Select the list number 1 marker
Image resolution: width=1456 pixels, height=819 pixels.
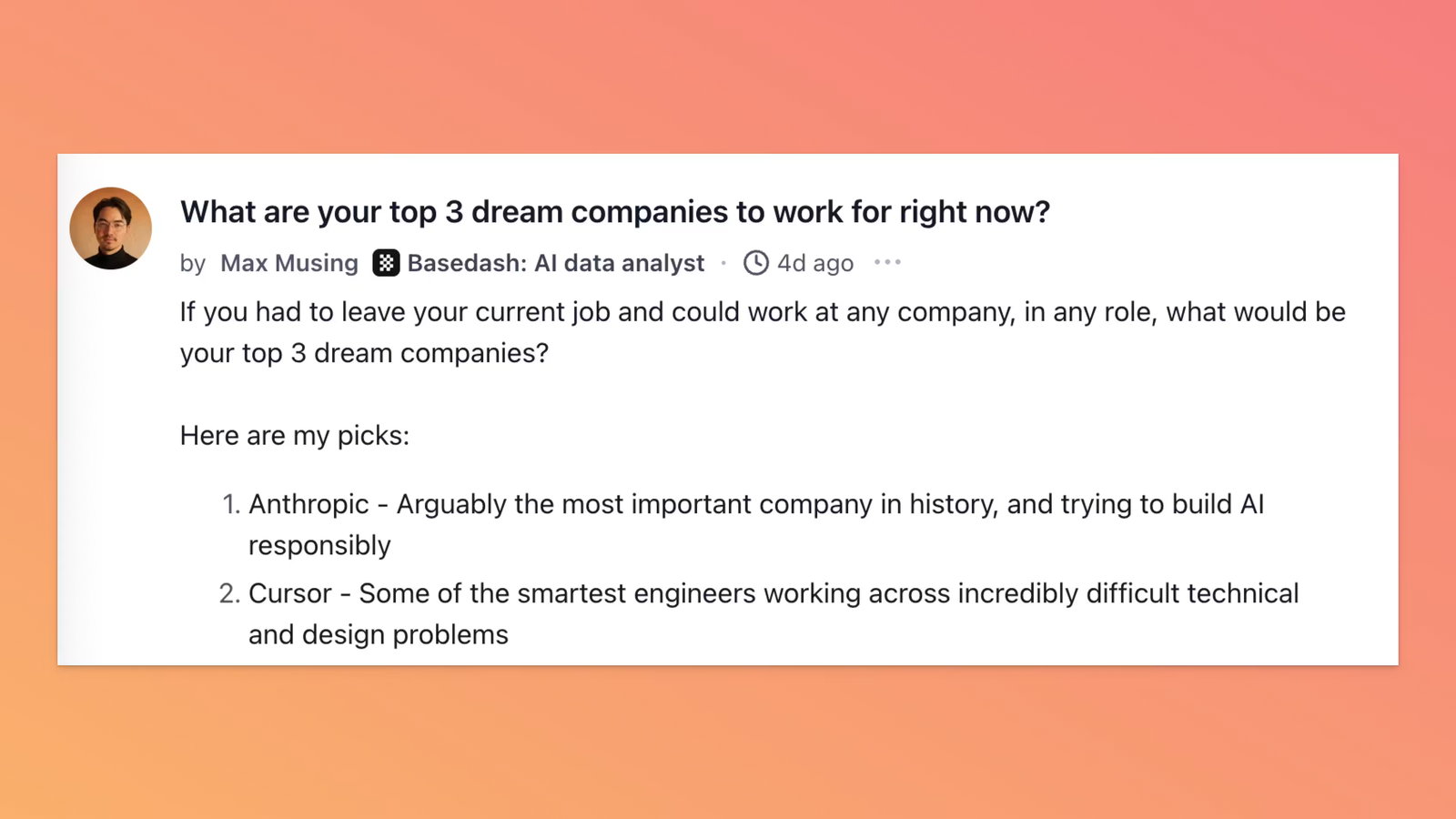point(231,504)
